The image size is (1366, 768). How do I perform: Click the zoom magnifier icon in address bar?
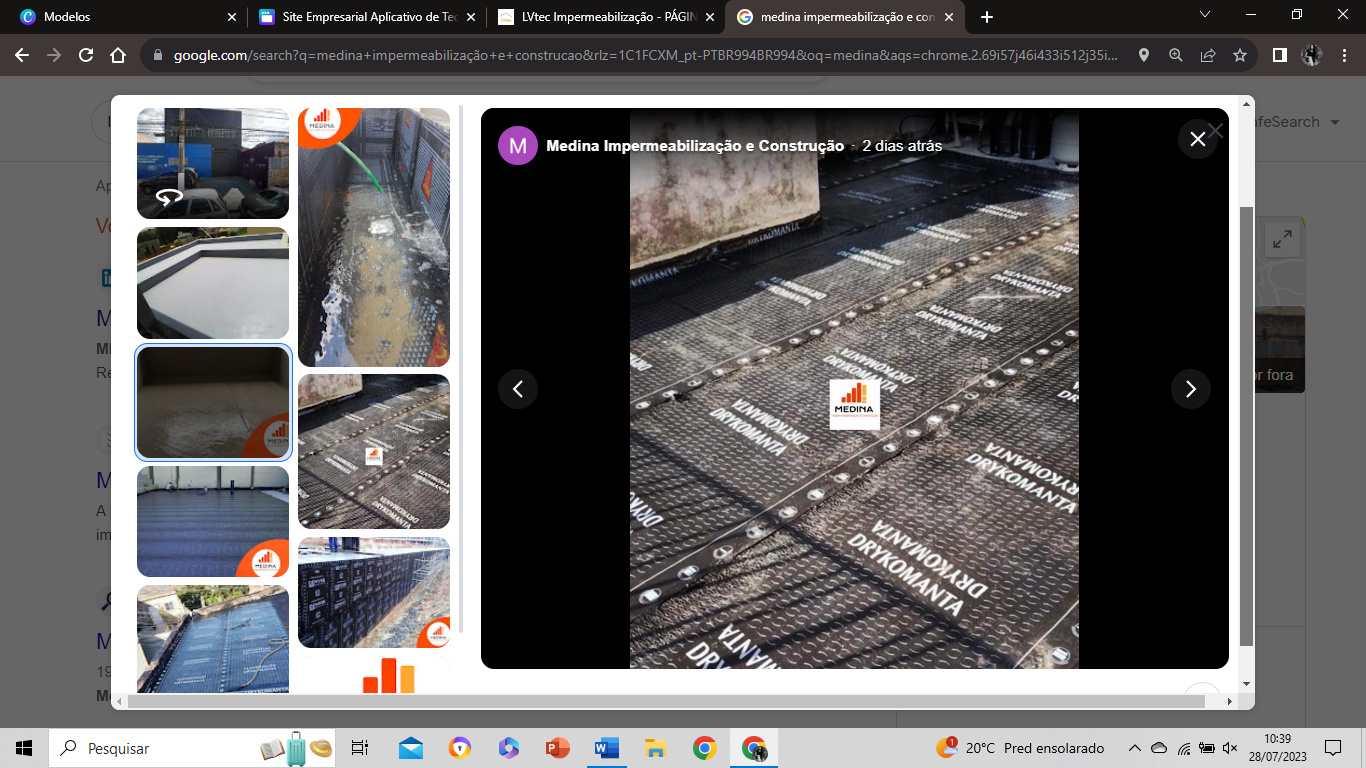1176,55
